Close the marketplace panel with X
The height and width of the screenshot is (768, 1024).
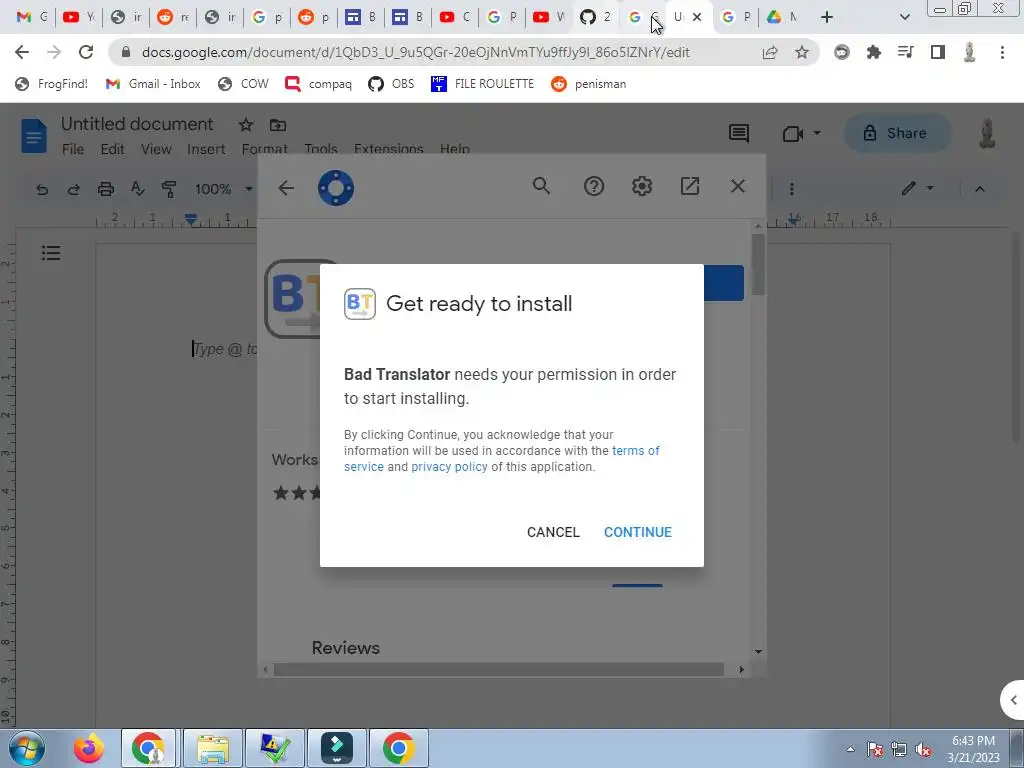738,186
